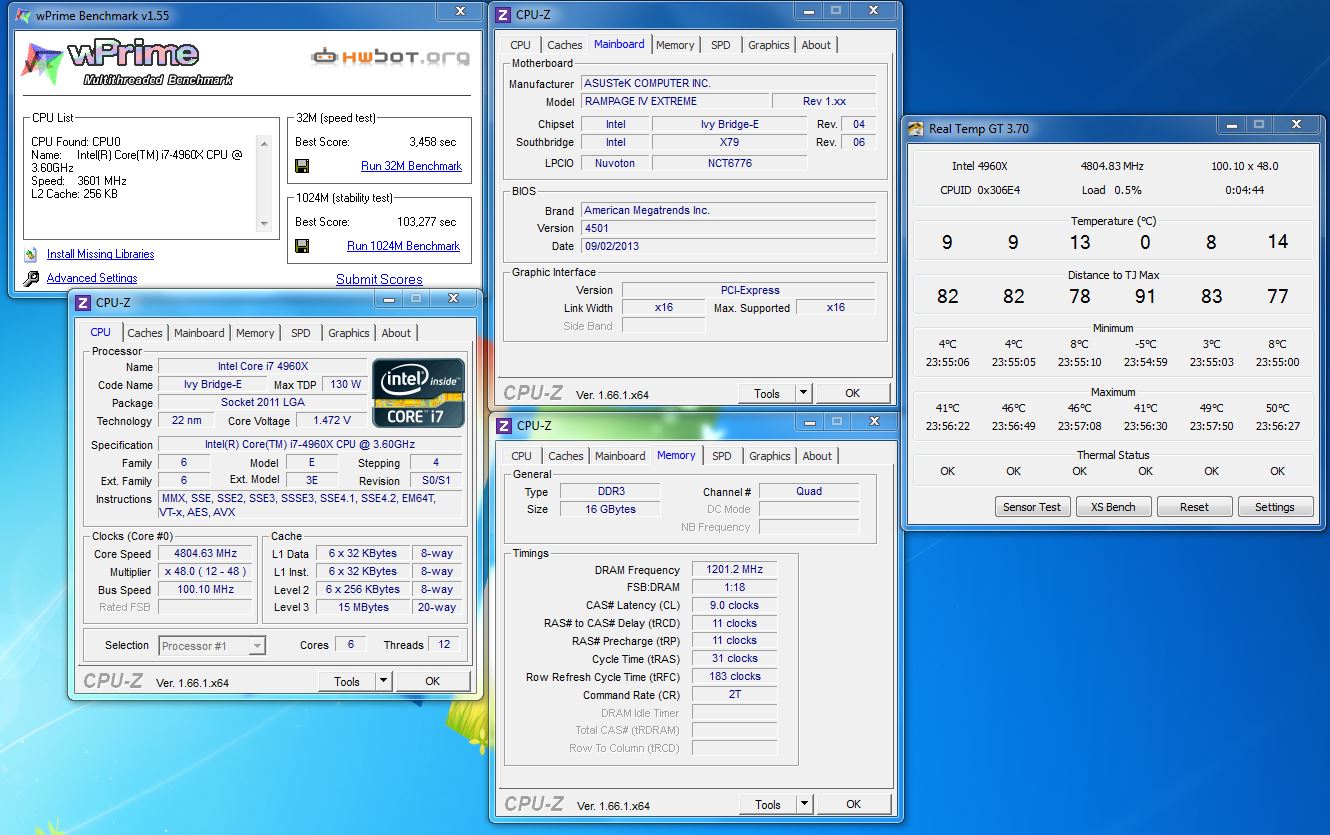Image resolution: width=1330 pixels, height=835 pixels.
Task: Launch XS Bench in Real Temp
Action: pos(1113,507)
